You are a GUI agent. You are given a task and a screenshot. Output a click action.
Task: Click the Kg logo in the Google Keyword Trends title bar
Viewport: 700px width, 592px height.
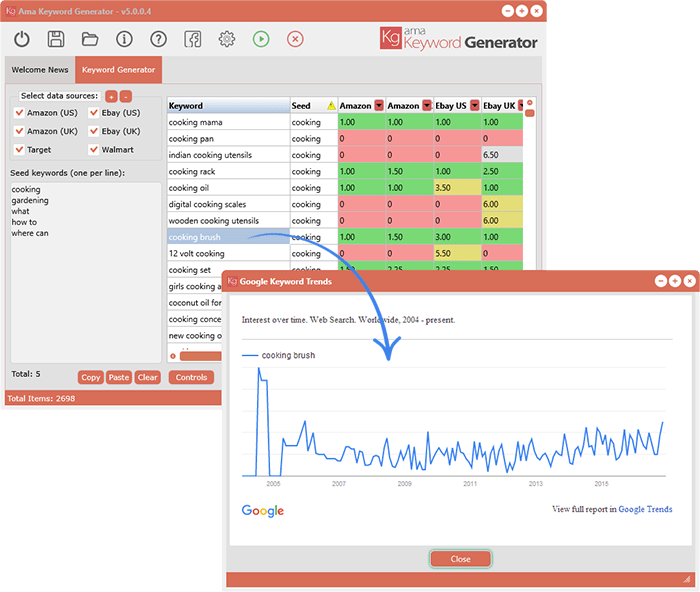pyautogui.click(x=232, y=281)
